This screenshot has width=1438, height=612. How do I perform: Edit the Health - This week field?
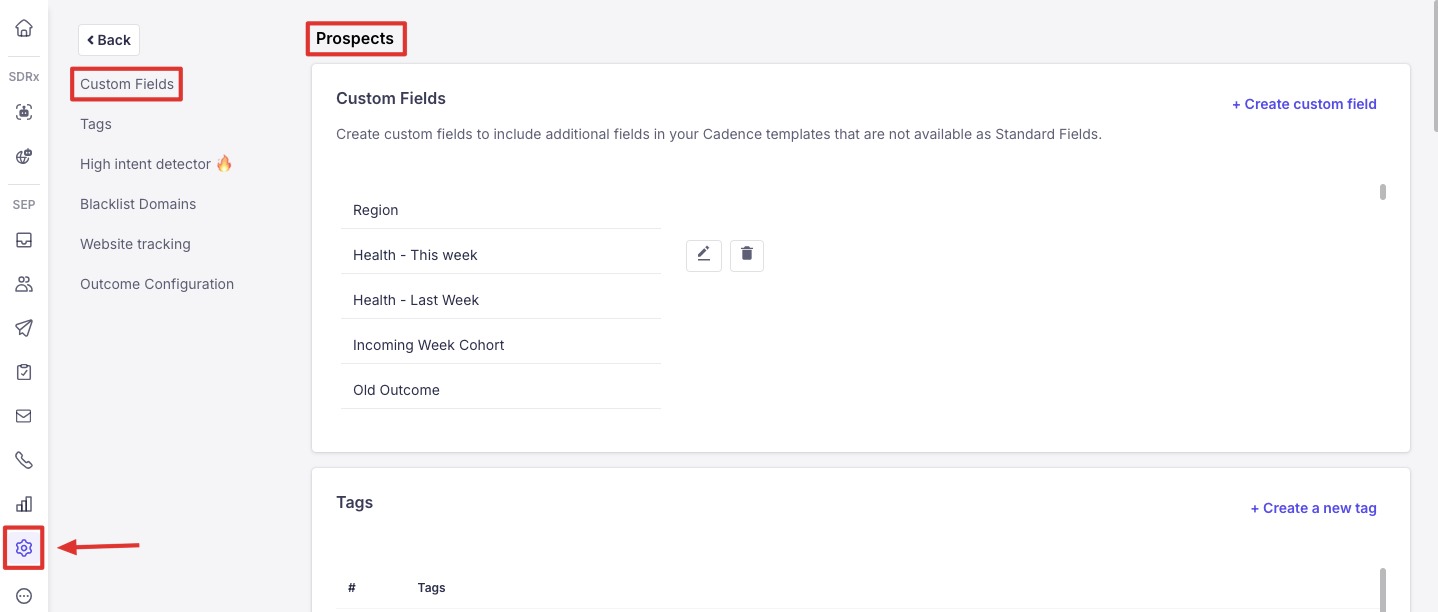pyautogui.click(x=703, y=255)
